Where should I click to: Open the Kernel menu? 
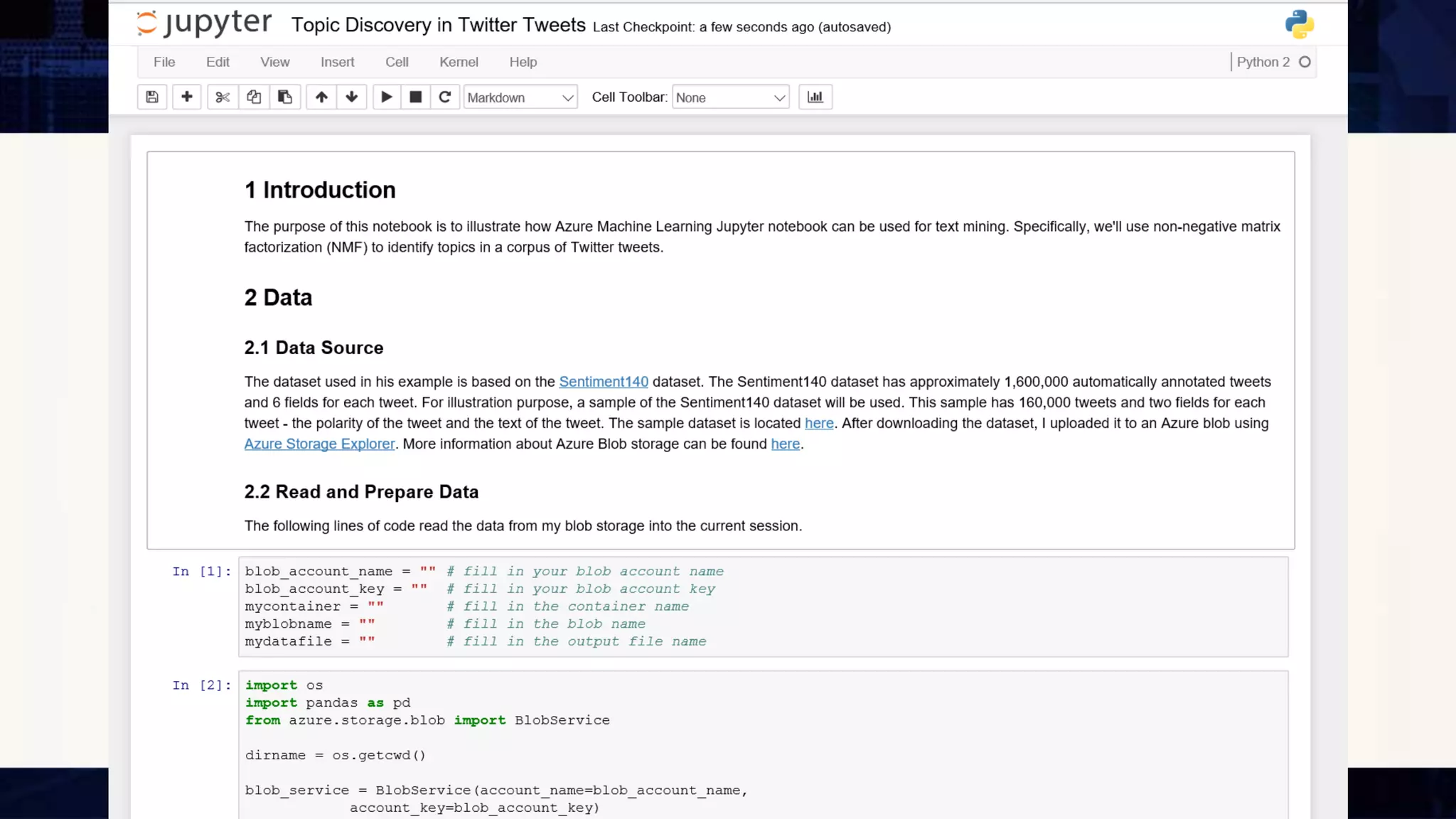point(459,62)
